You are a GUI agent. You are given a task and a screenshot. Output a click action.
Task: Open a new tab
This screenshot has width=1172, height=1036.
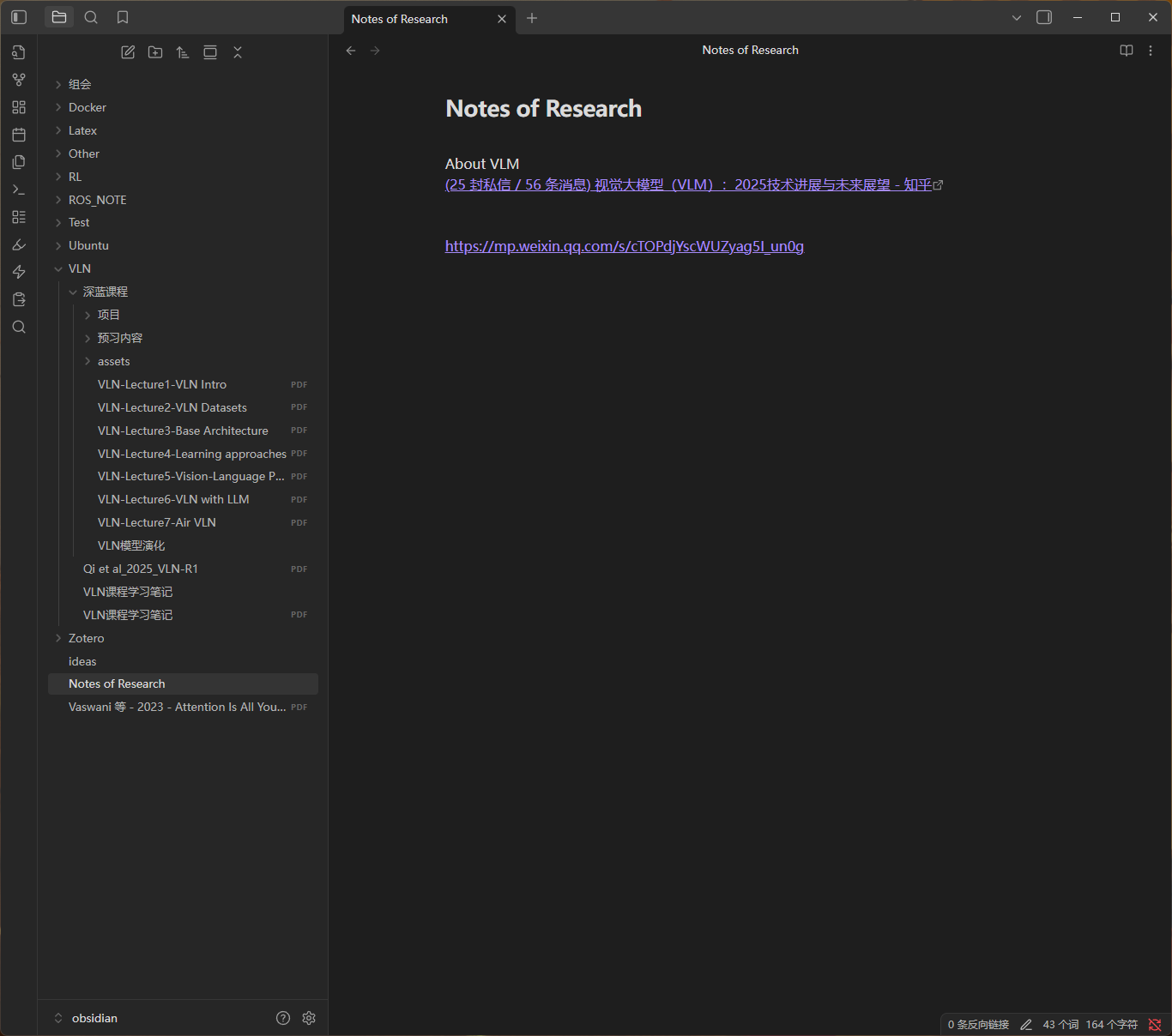[532, 18]
